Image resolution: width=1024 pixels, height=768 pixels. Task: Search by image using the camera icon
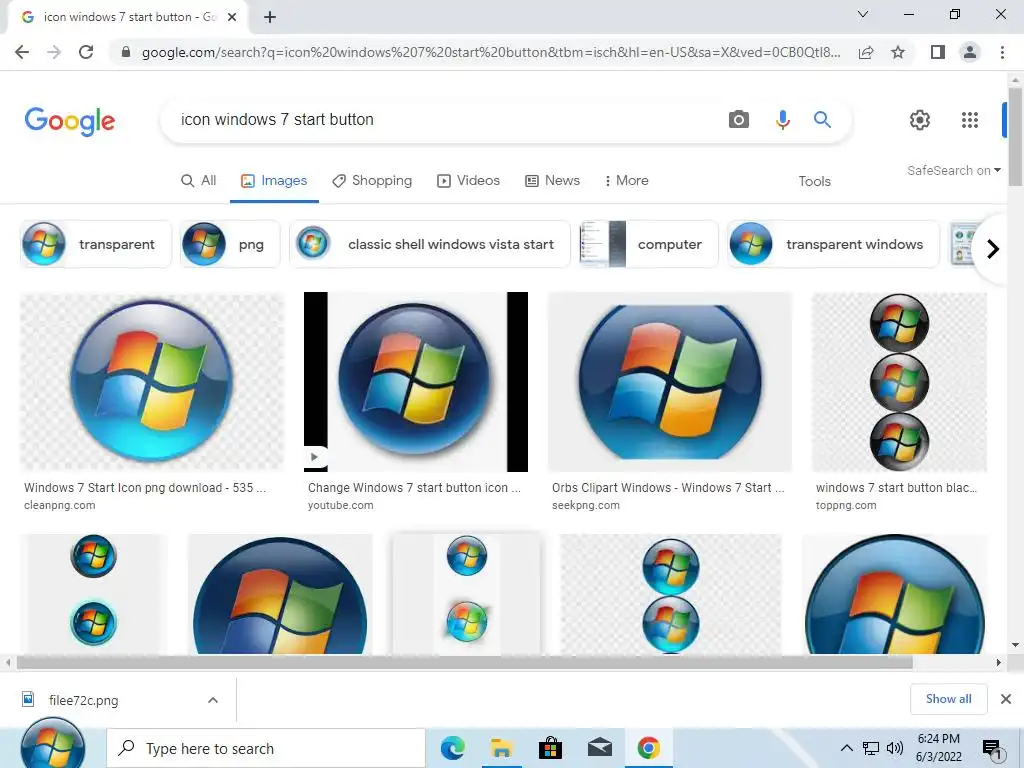click(x=739, y=120)
